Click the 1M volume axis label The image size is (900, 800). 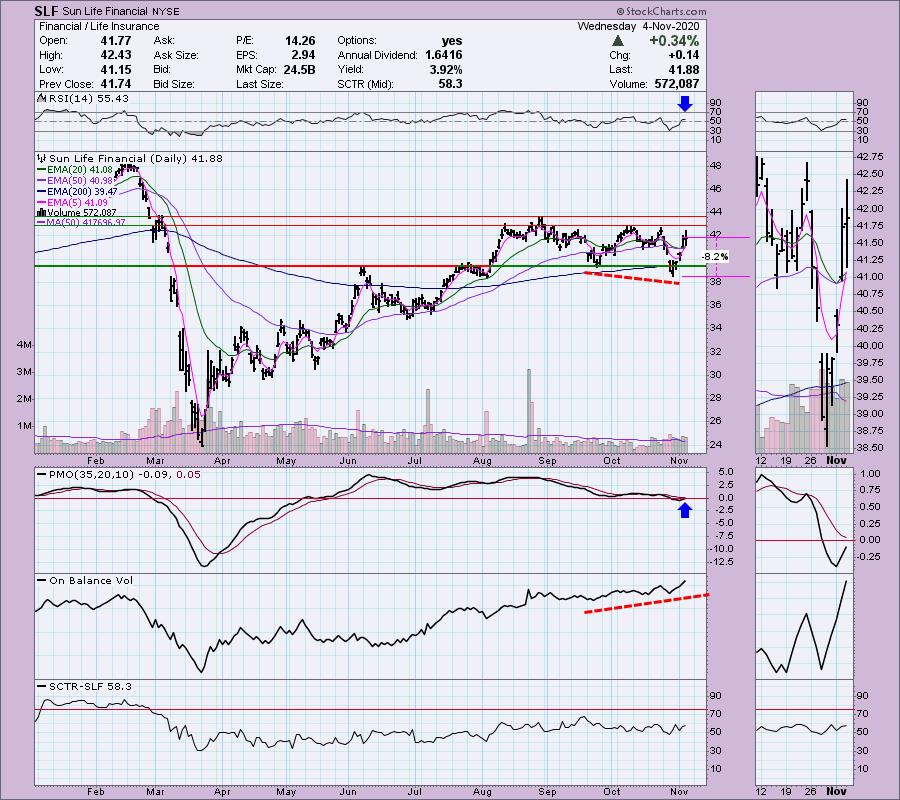pos(24,426)
